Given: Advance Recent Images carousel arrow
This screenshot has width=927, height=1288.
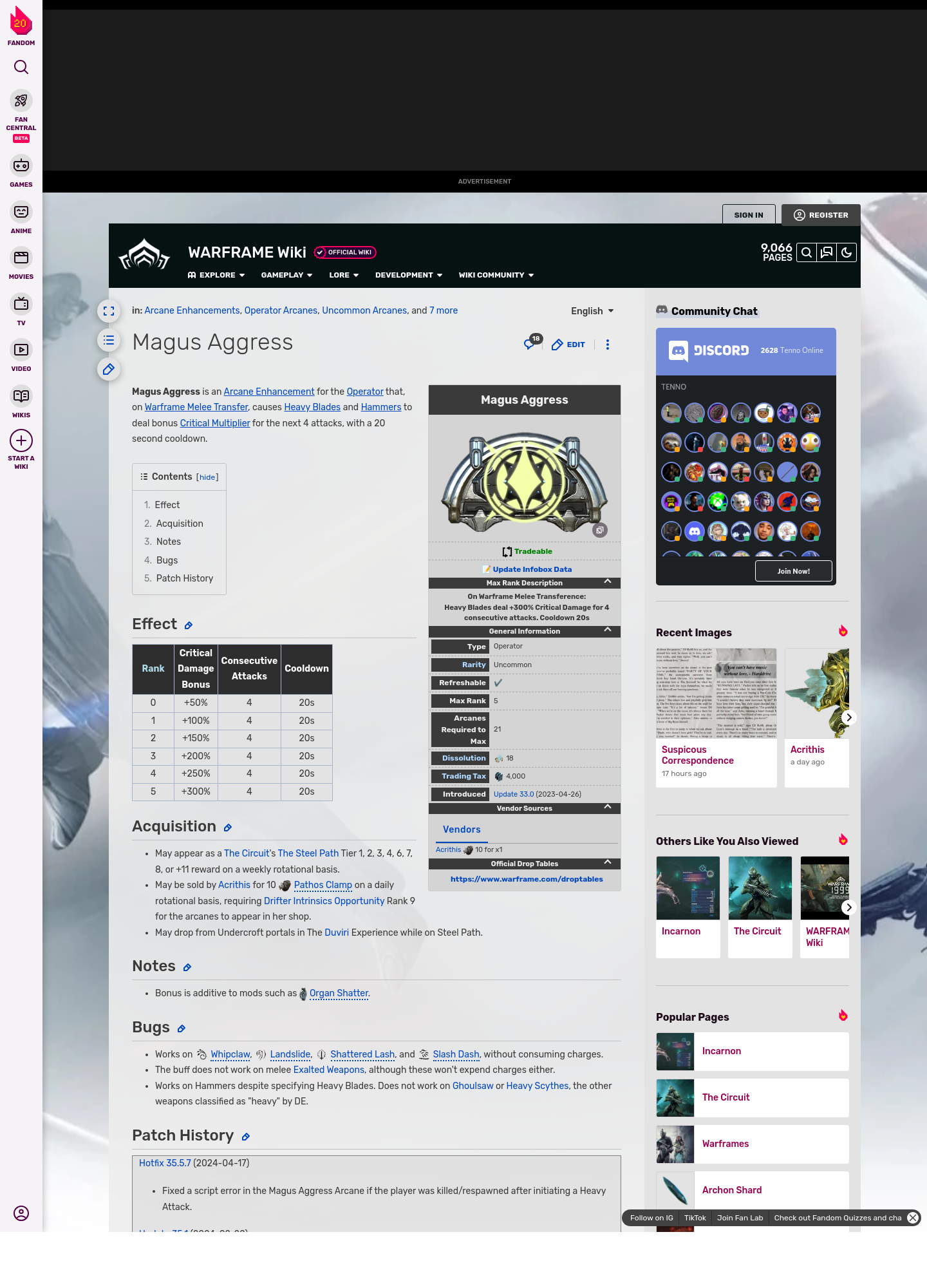Looking at the screenshot, I should 849,717.
